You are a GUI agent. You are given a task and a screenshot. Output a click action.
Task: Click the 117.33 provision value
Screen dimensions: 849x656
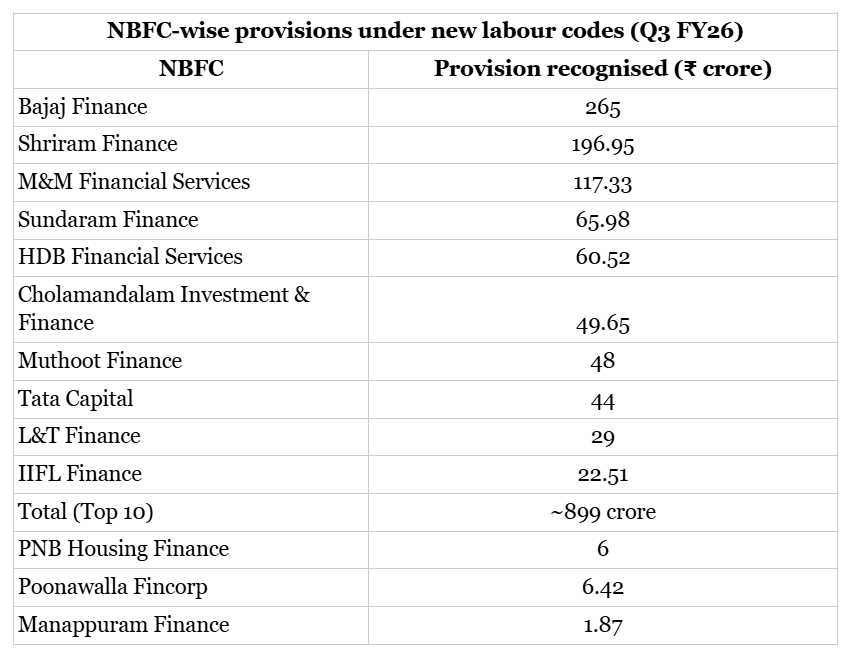[602, 183]
